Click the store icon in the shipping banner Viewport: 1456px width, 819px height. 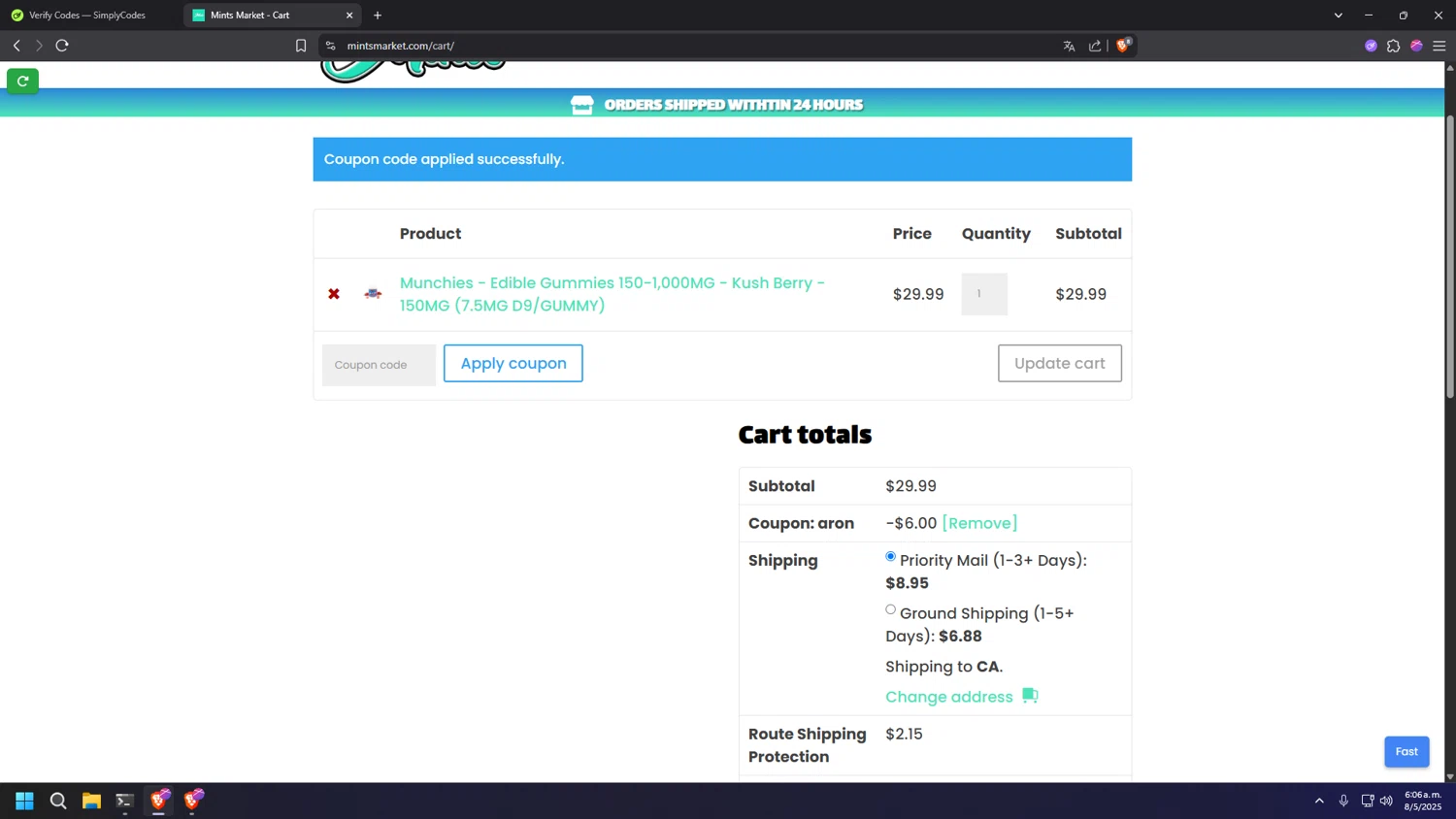click(581, 105)
